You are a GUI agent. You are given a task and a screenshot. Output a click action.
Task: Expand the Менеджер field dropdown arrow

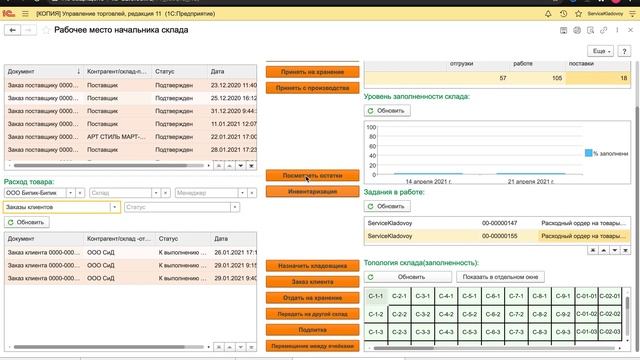pyautogui.click(x=242, y=193)
